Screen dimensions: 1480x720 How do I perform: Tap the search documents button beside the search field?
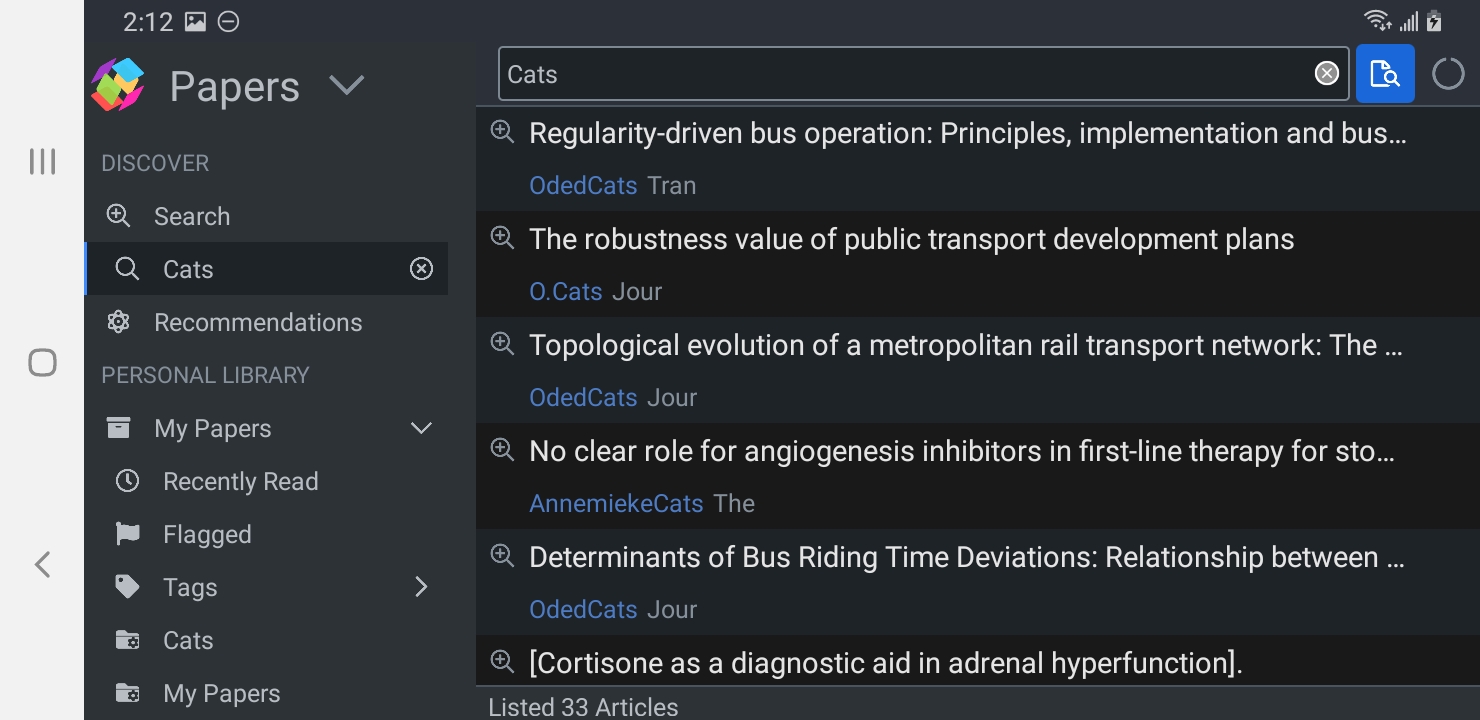[1385, 74]
